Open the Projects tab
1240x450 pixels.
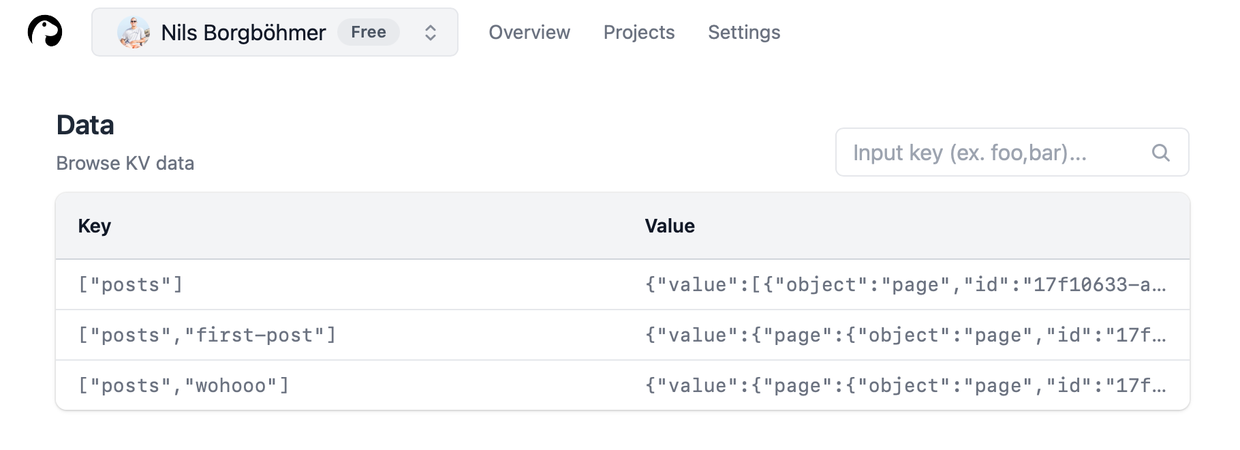point(639,32)
